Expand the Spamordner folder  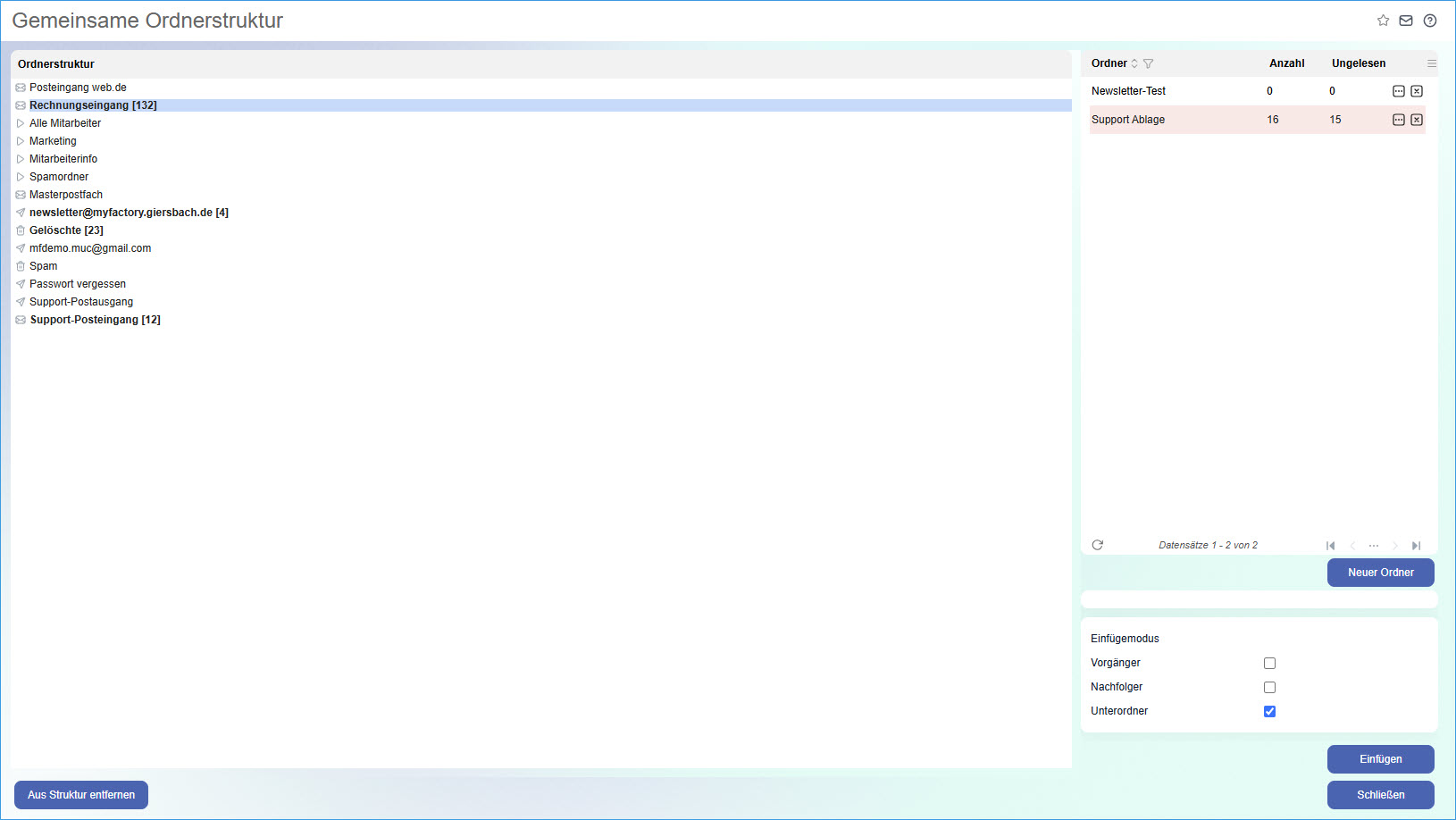[21, 177]
